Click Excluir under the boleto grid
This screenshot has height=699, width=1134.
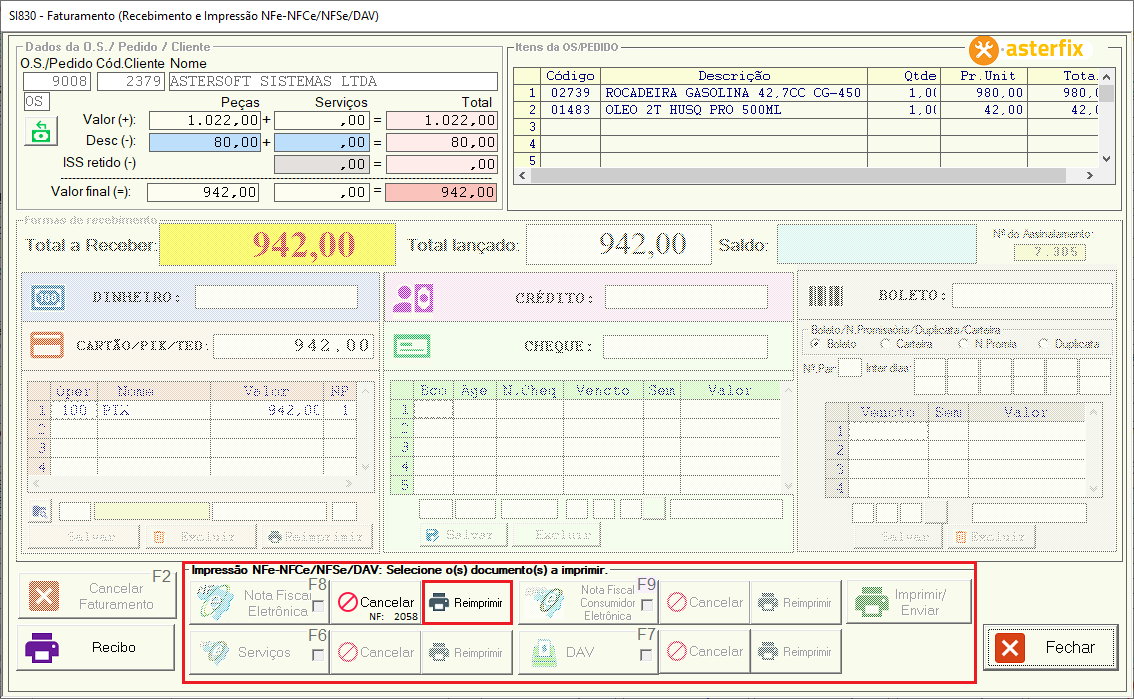pyautogui.click(x=990, y=536)
